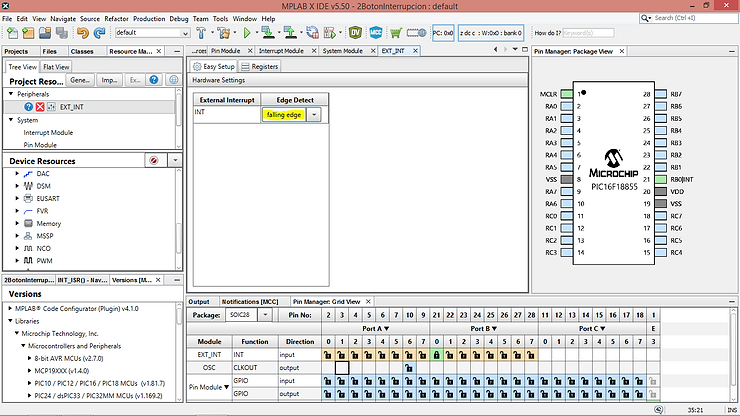Screen dimensions: 740x416
Task: Switch to the Interrupt Module tab
Action: [x=281, y=51]
